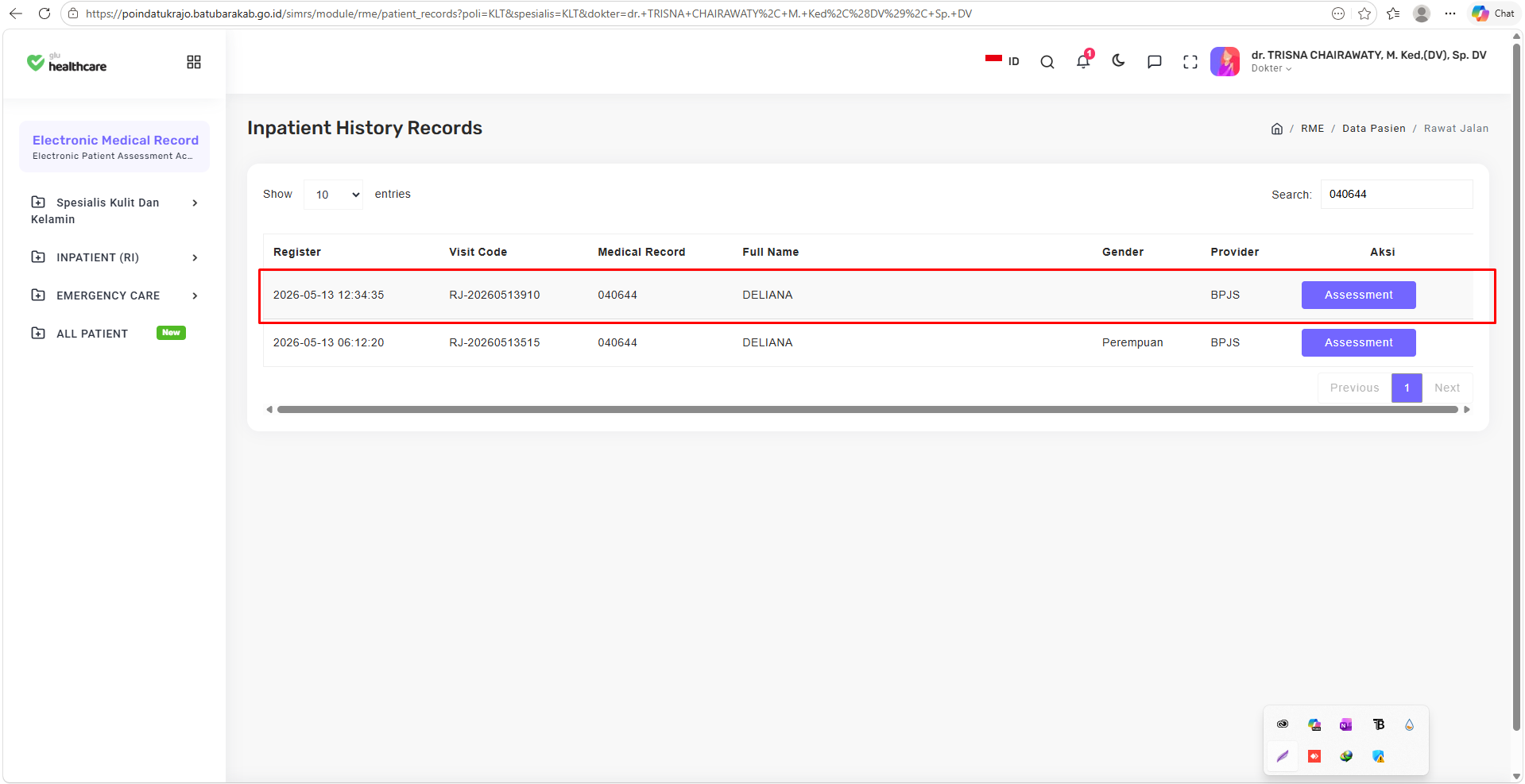Screen dimensions: 1525x784
Task: Expand the EMERGENCY CARE menu
Action: tap(114, 295)
